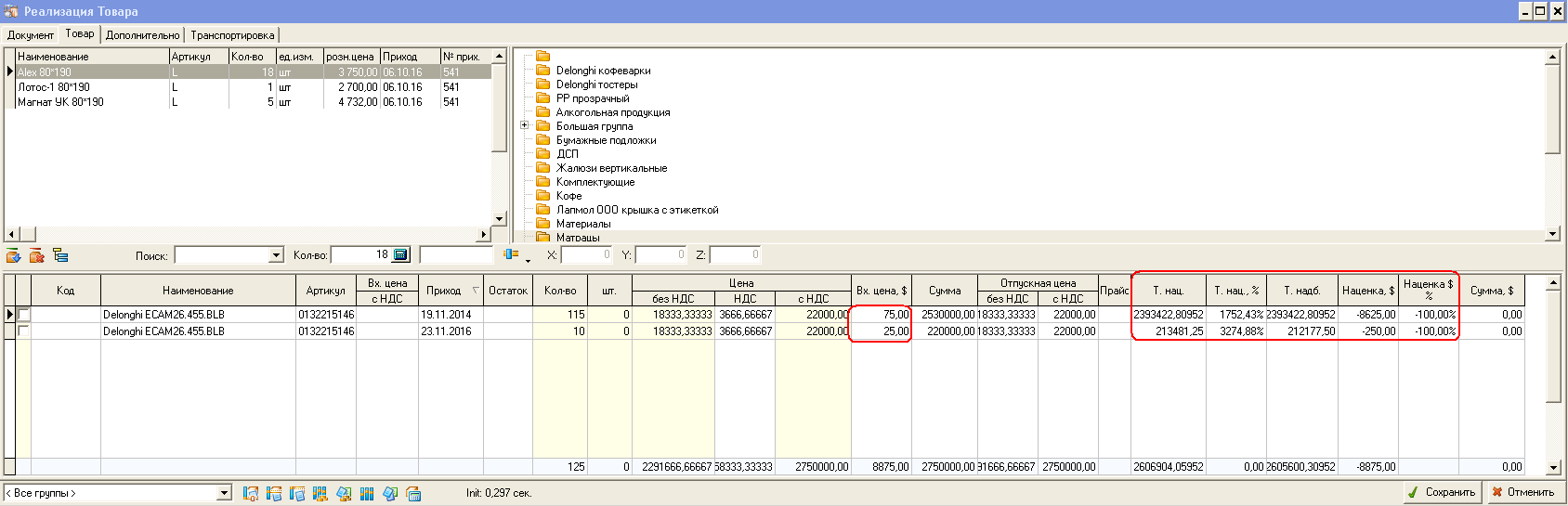Switch to the Документ tab
This screenshot has width=1568, height=506.
pyautogui.click(x=31, y=34)
